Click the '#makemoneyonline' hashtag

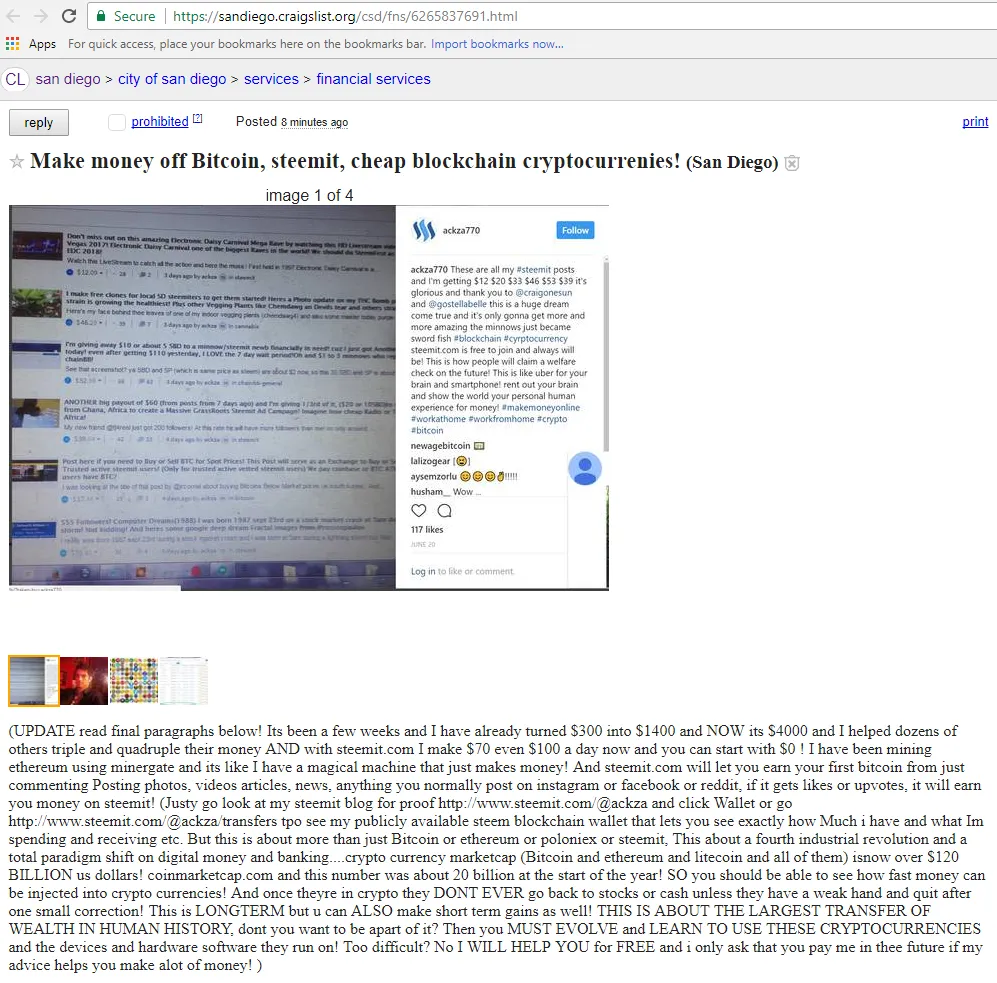click(540, 407)
